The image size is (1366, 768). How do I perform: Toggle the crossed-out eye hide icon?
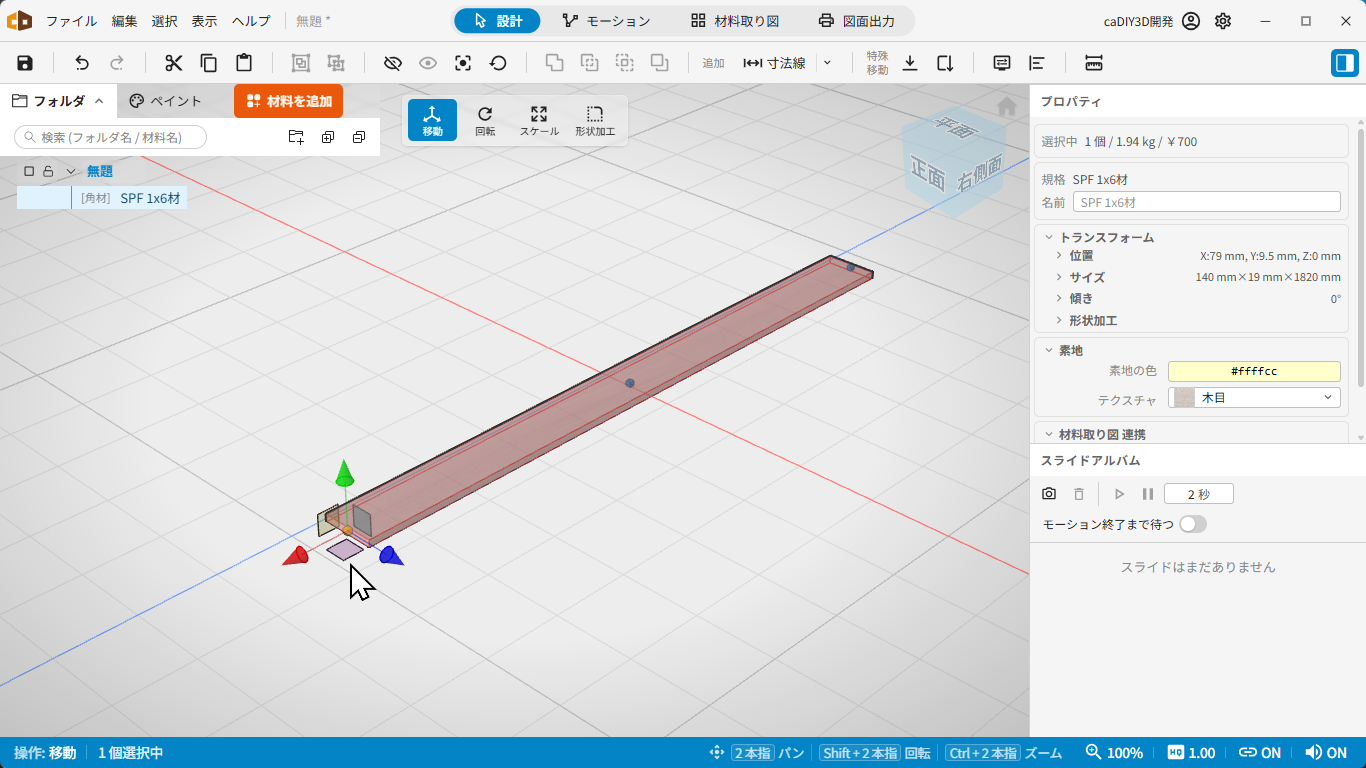point(393,63)
